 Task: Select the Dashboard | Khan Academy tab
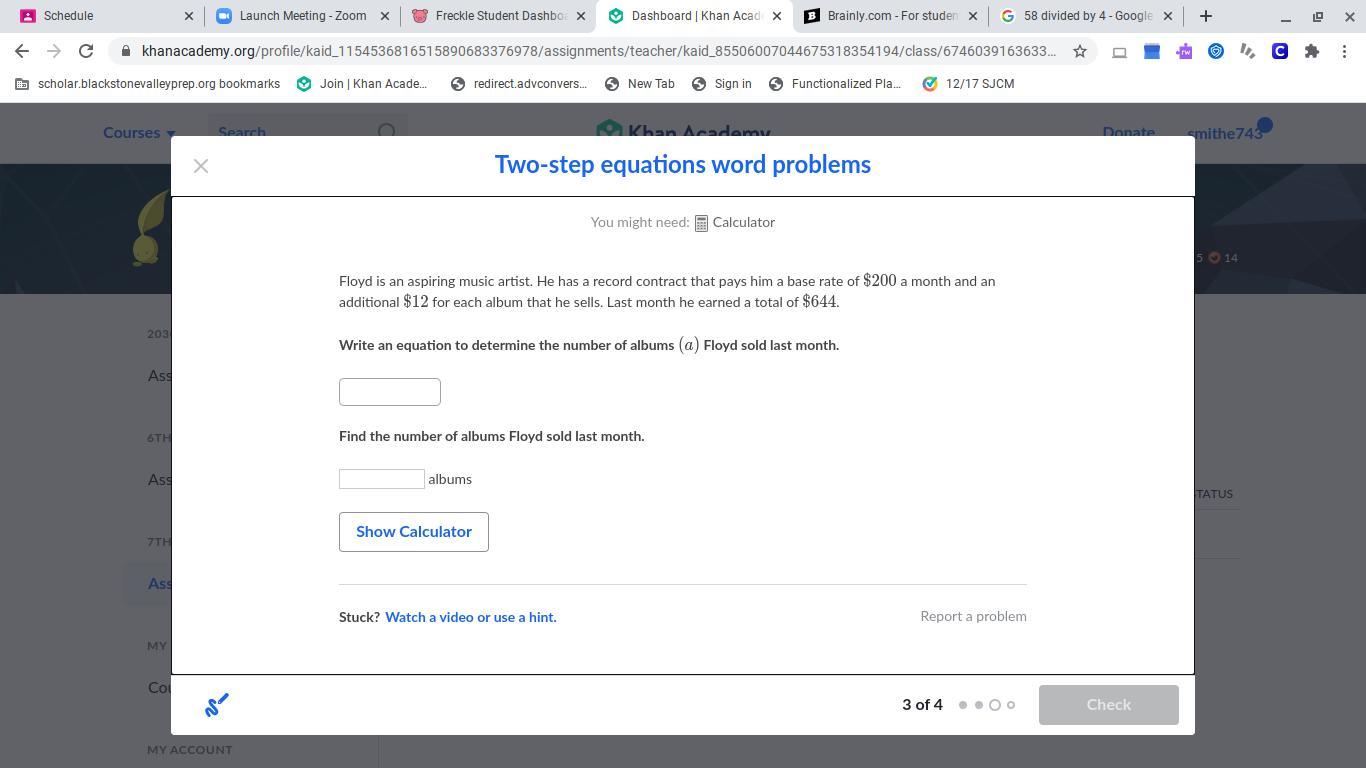[694, 16]
